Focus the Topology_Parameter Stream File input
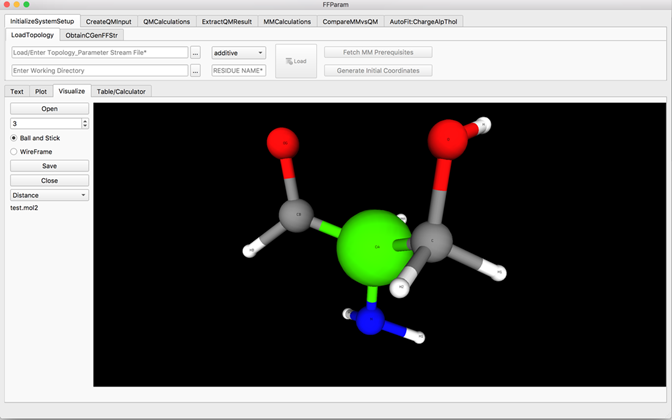The image size is (672, 420). tap(100, 52)
